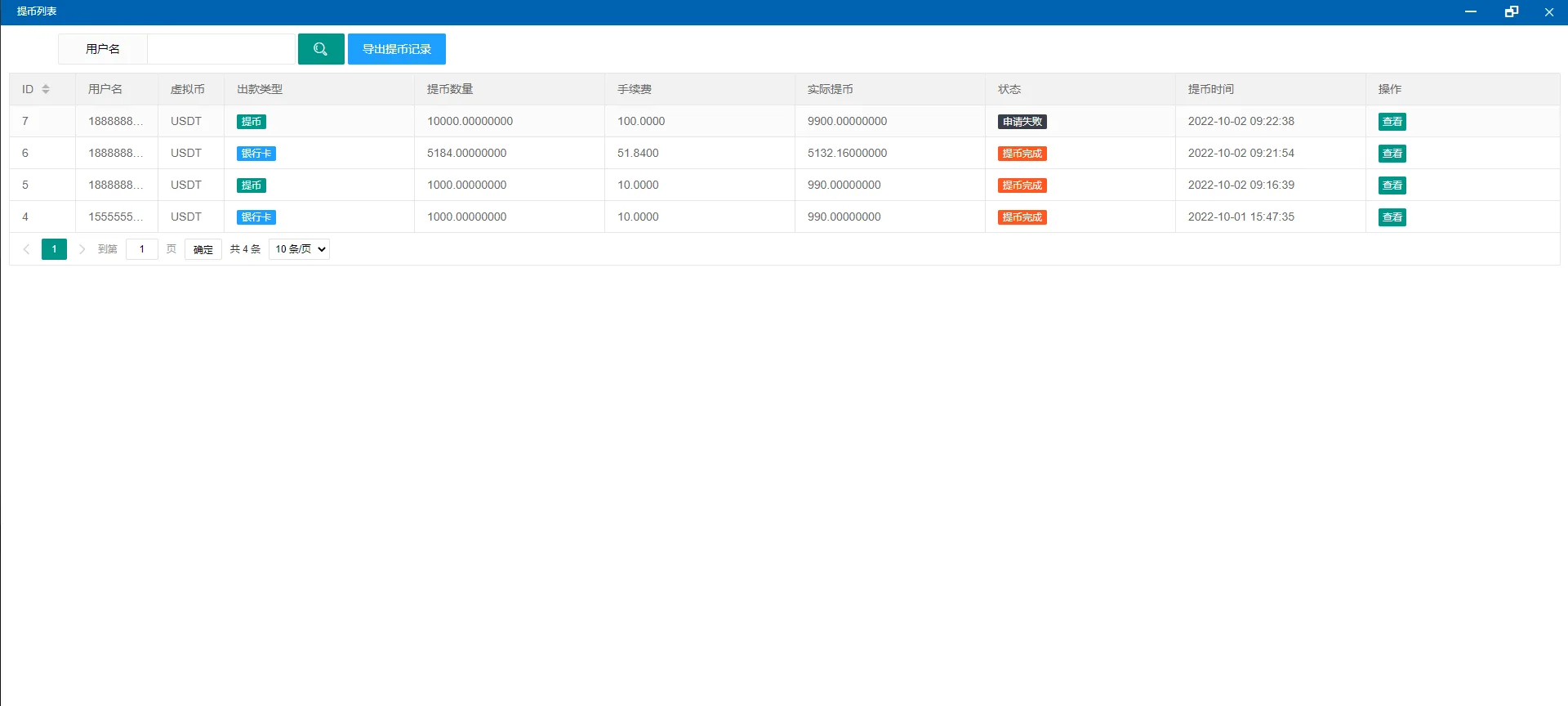The image size is (1568, 706).
Task: Click the 银行卡 tag in row 6
Action: click(256, 154)
